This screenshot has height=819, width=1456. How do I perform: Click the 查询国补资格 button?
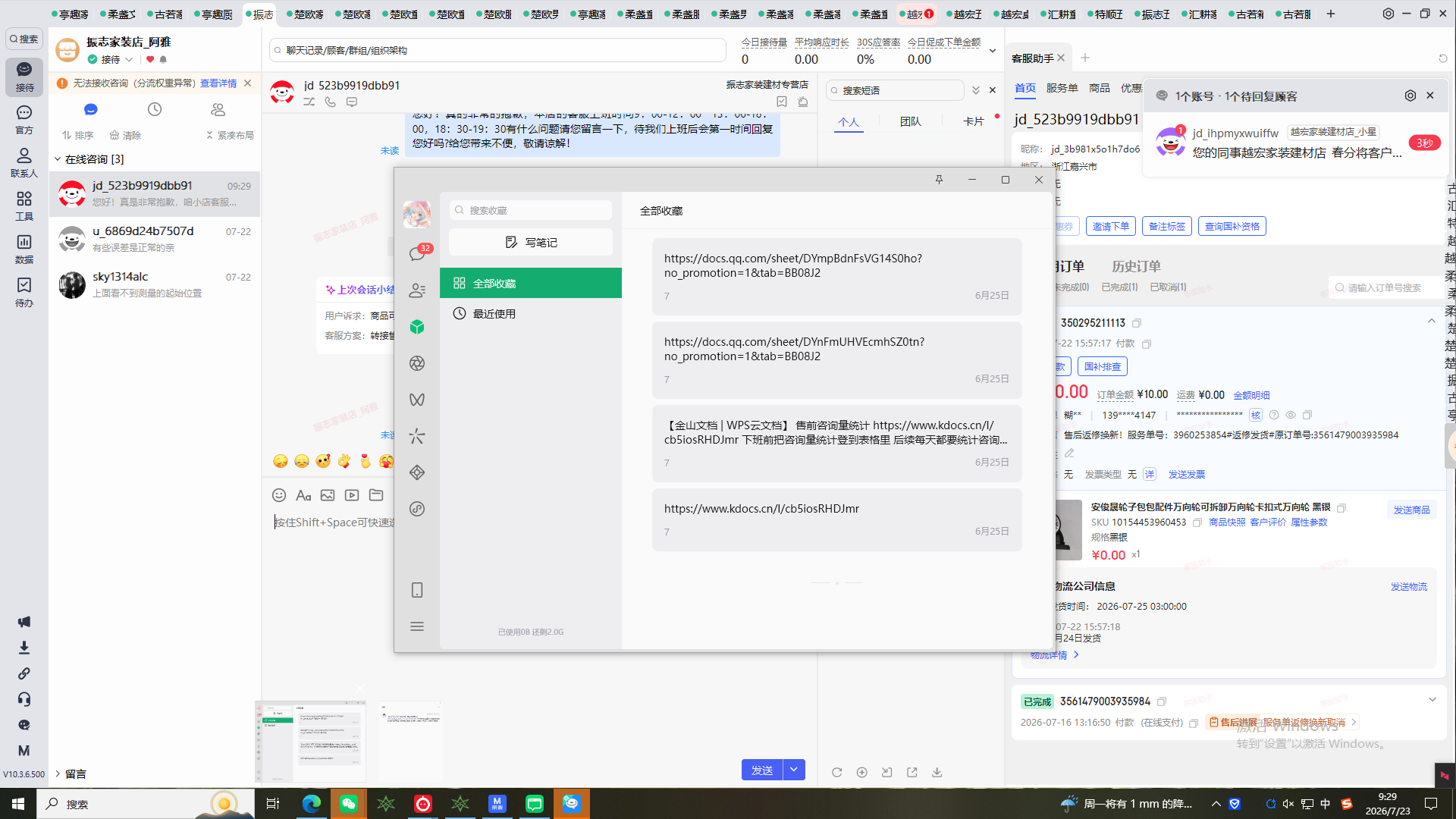[1232, 226]
